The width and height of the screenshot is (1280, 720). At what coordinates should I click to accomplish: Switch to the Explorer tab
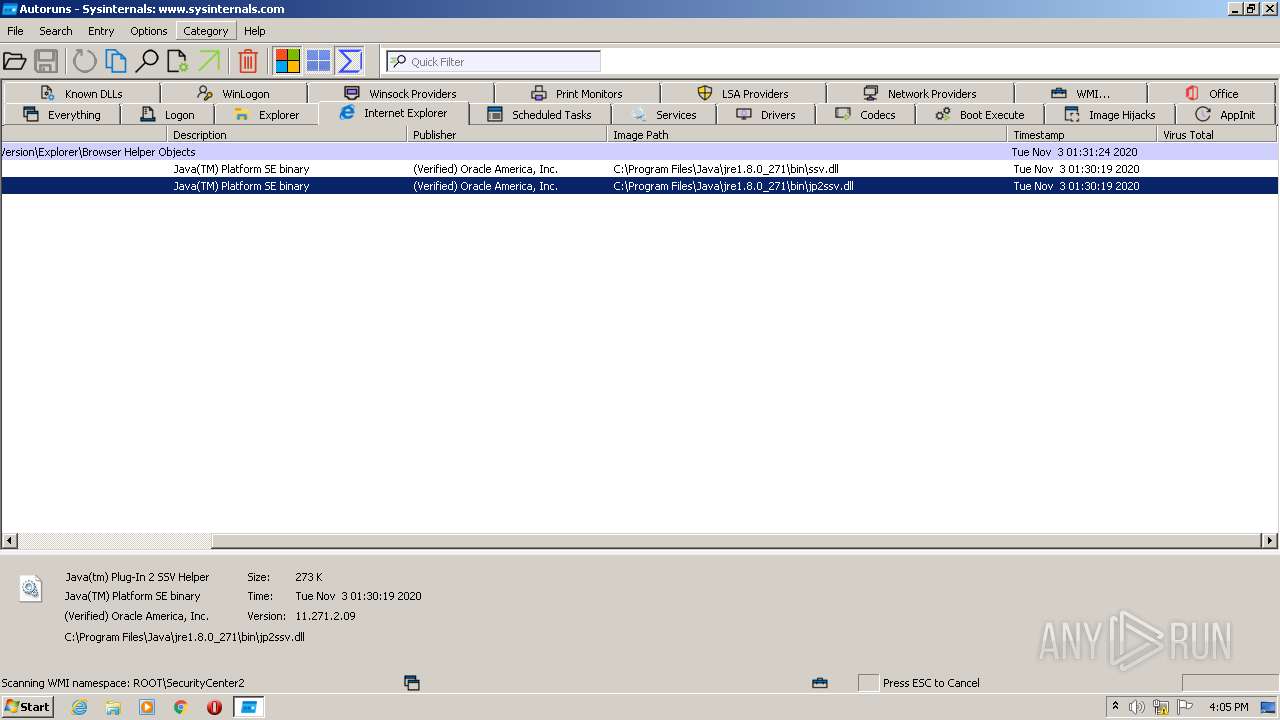point(266,114)
